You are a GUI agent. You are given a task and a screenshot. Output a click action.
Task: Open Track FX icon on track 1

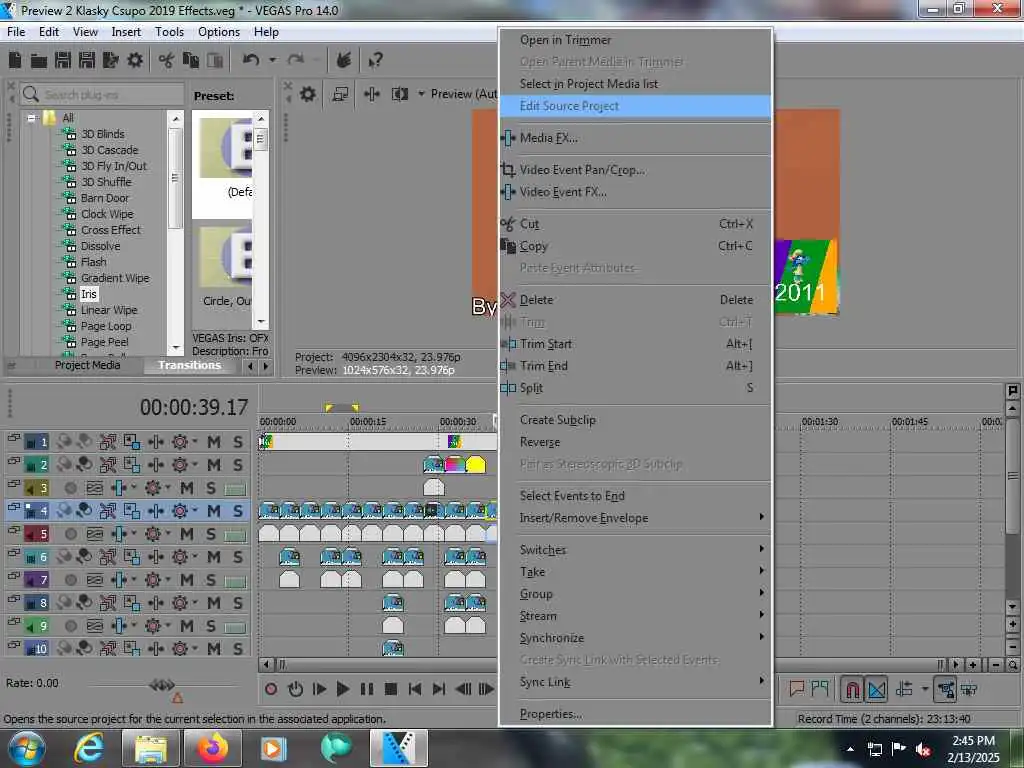coord(155,442)
